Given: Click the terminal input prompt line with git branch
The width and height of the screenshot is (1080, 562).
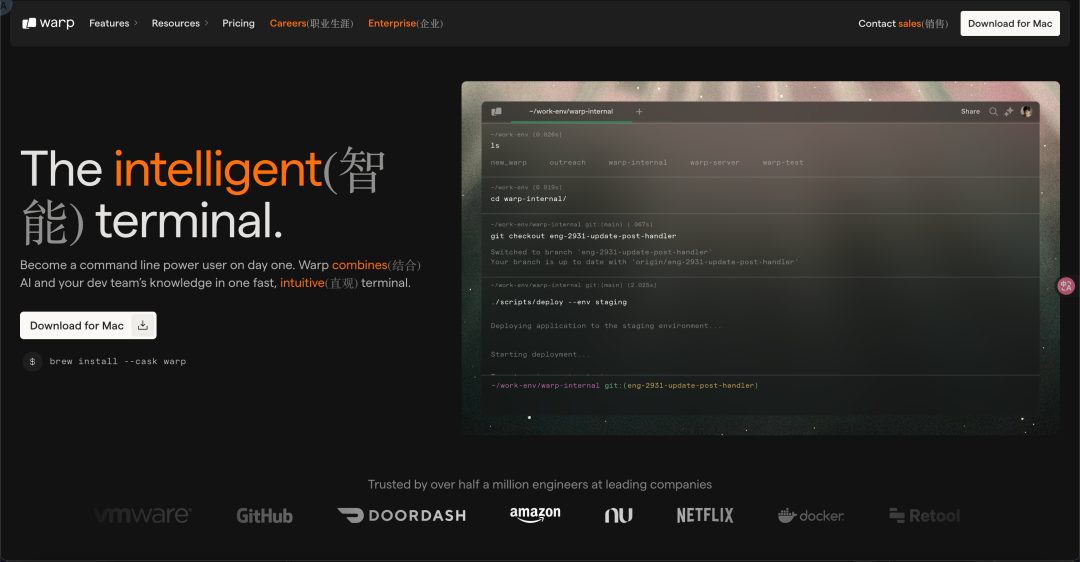Looking at the screenshot, I should point(624,386).
